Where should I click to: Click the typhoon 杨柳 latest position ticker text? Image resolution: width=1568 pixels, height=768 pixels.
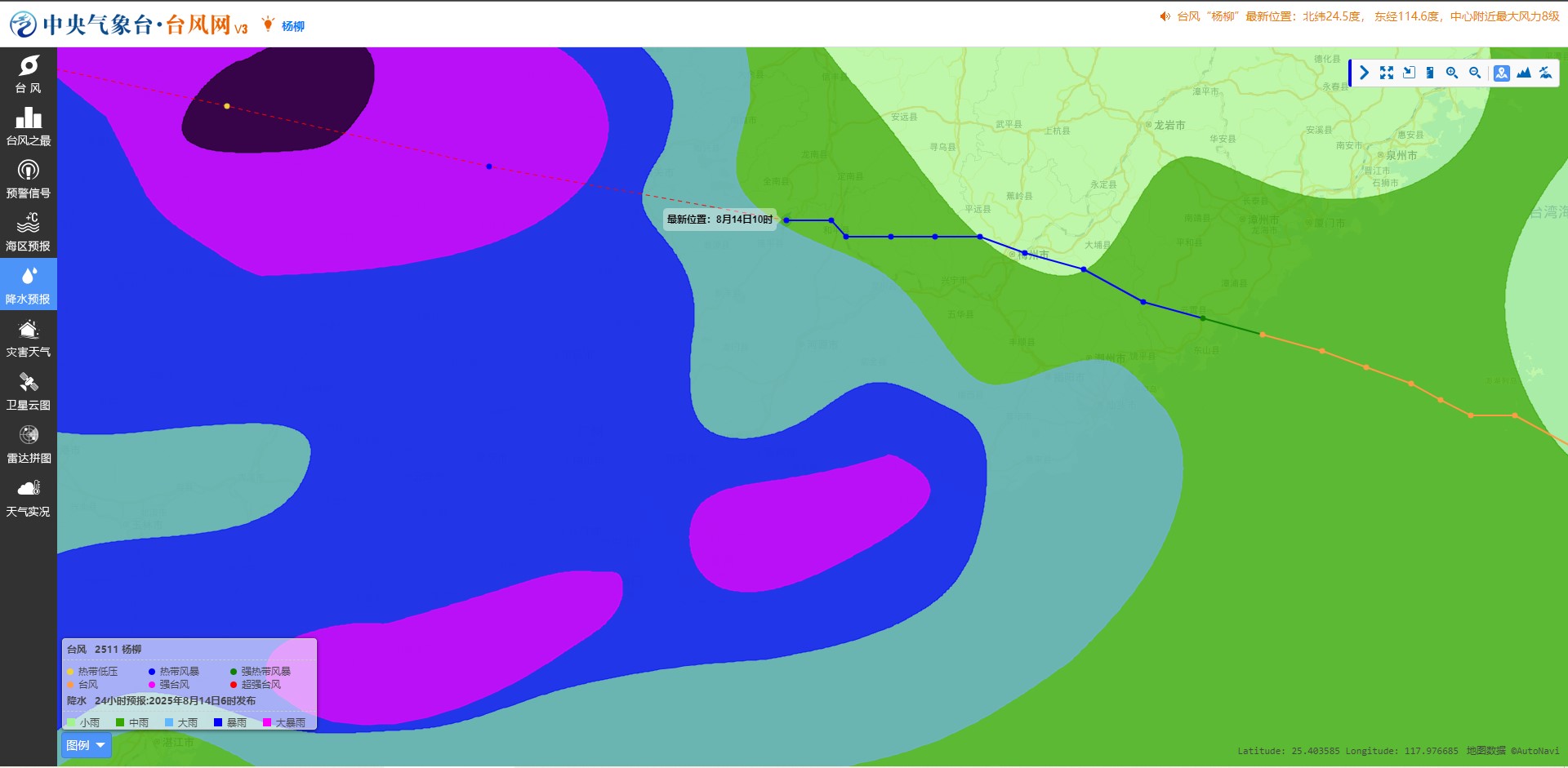tap(1368, 16)
